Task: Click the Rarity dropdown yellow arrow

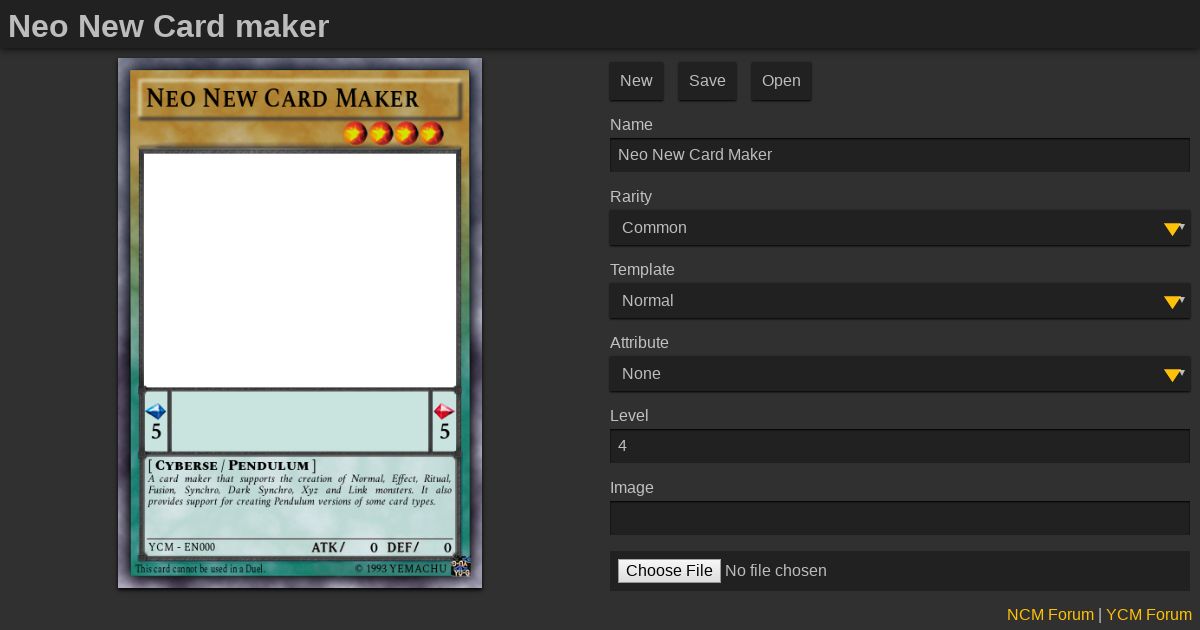Action: point(1173,229)
